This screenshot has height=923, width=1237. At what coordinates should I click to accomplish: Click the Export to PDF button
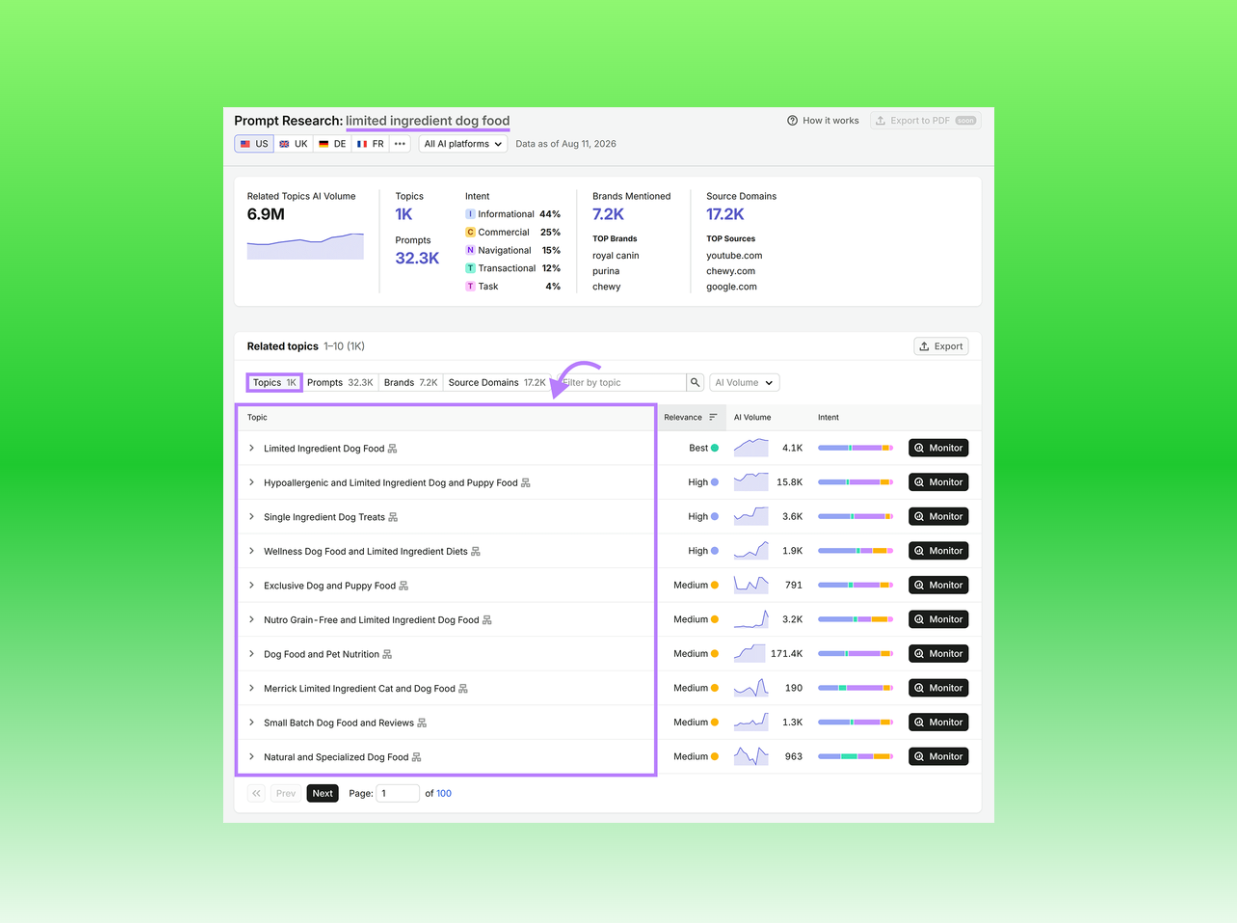[925, 121]
